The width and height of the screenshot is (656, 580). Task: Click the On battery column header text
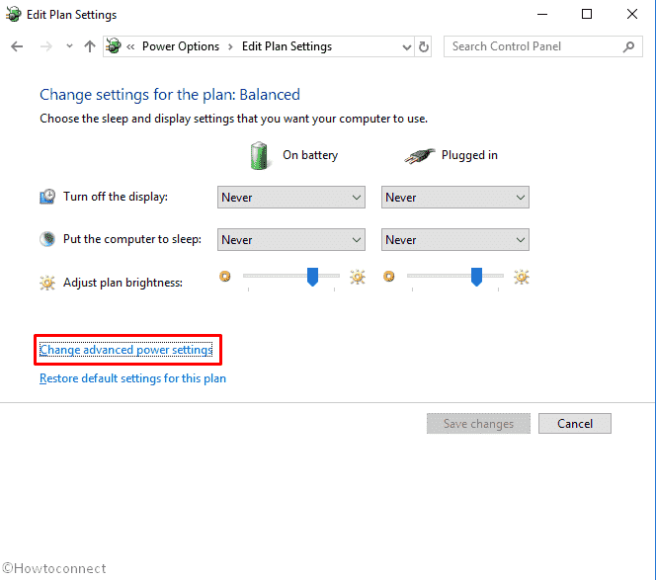pyautogui.click(x=310, y=155)
